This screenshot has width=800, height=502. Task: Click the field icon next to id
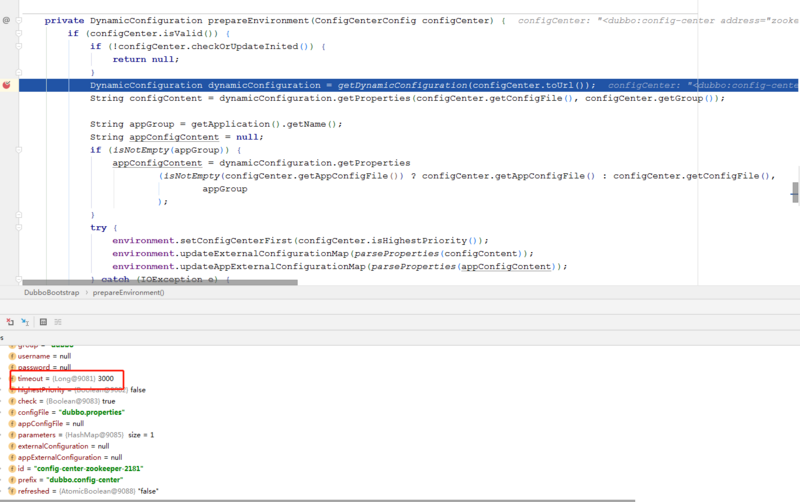[x=12, y=468]
